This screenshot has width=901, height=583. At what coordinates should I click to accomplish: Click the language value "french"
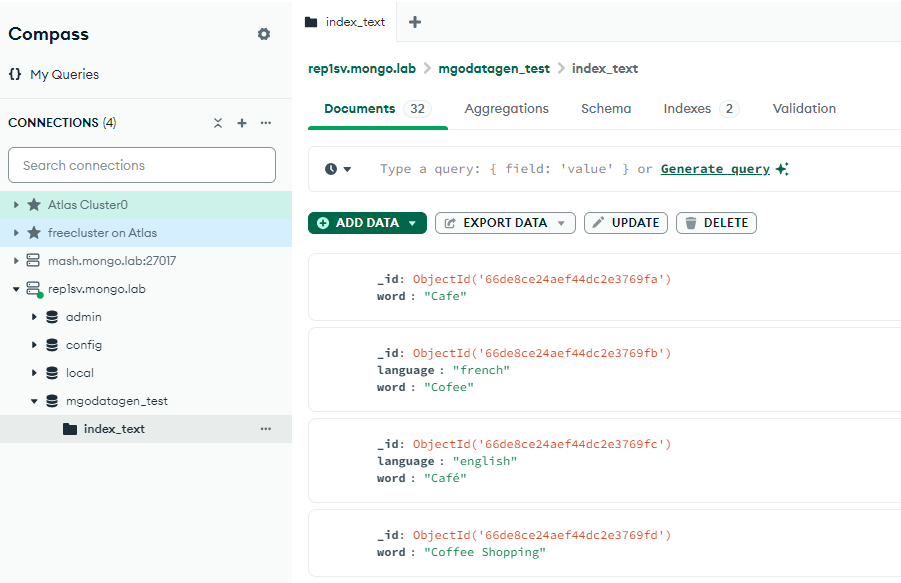coord(482,370)
